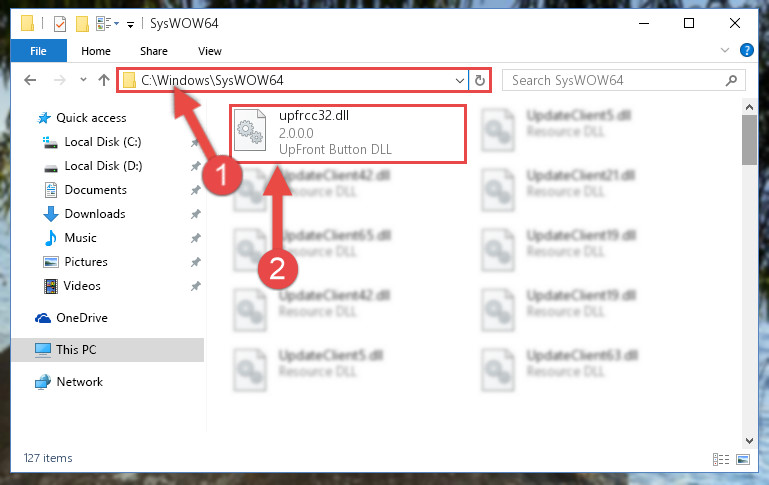
Task: Select Downloads in Quick access
Action: click(95, 214)
